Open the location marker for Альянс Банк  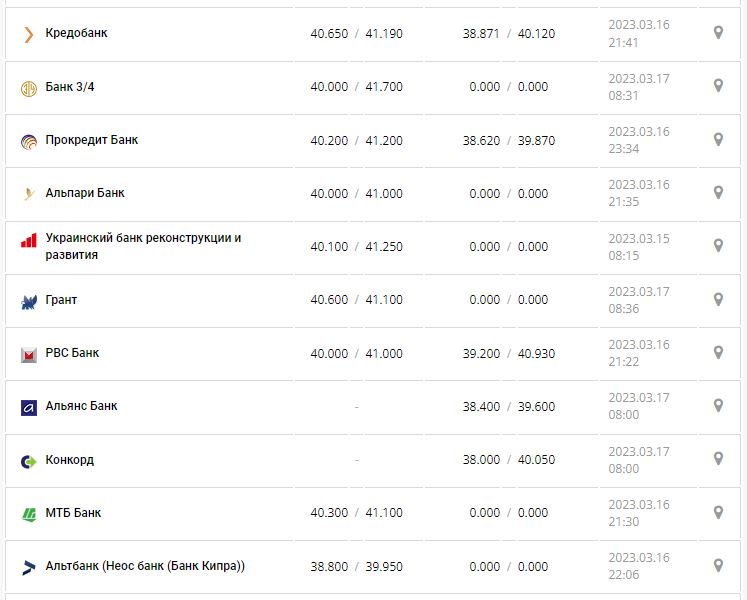click(718, 406)
